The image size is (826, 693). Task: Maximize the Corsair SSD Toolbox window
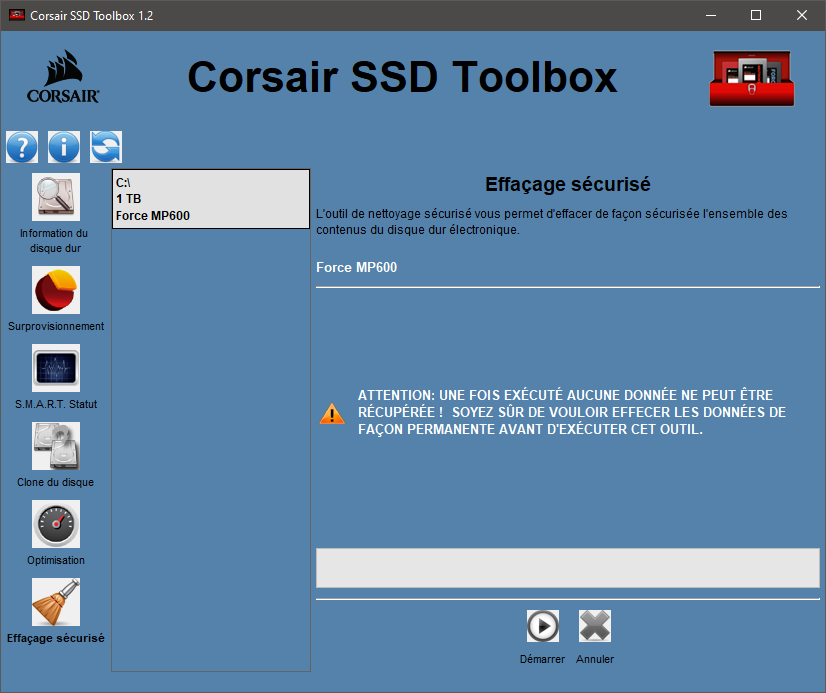click(756, 15)
